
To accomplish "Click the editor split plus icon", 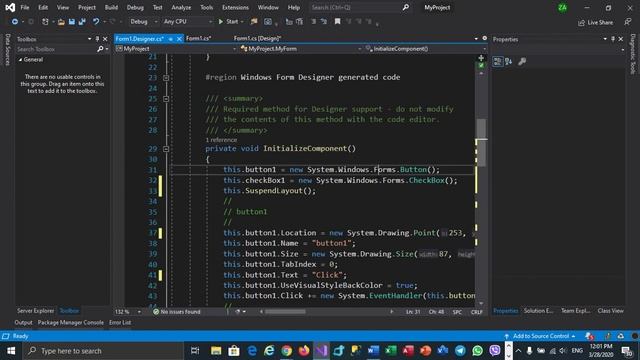I will coord(481,58).
